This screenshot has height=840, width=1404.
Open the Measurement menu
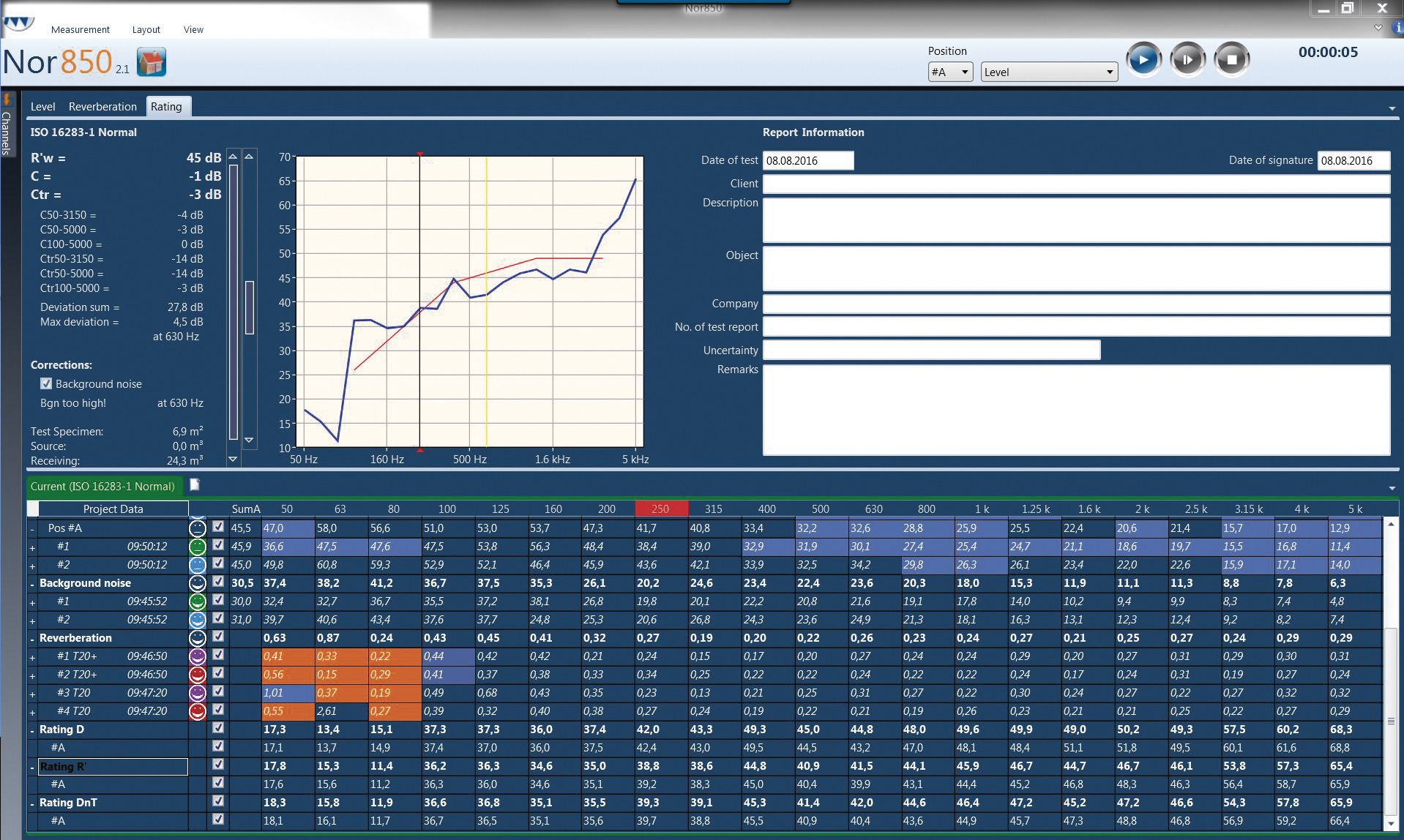pyautogui.click(x=80, y=30)
